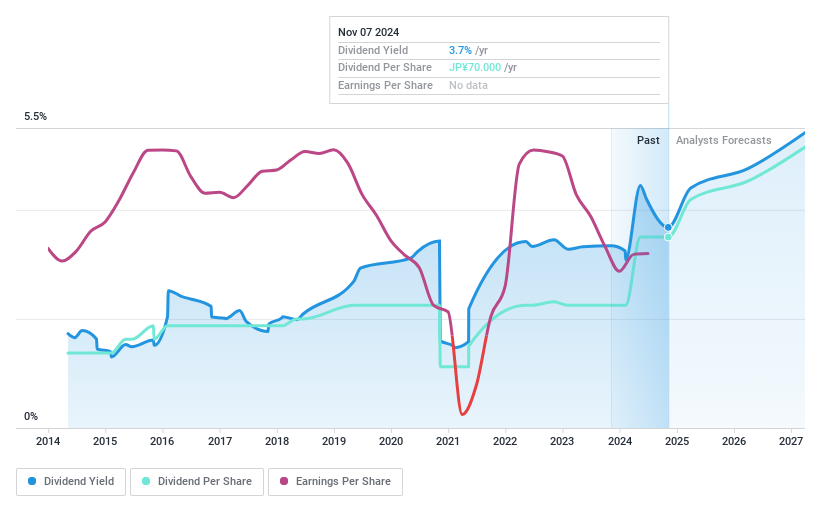
Task: Click the 3.7% dividend yield value
Action: (x=460, y=50)
